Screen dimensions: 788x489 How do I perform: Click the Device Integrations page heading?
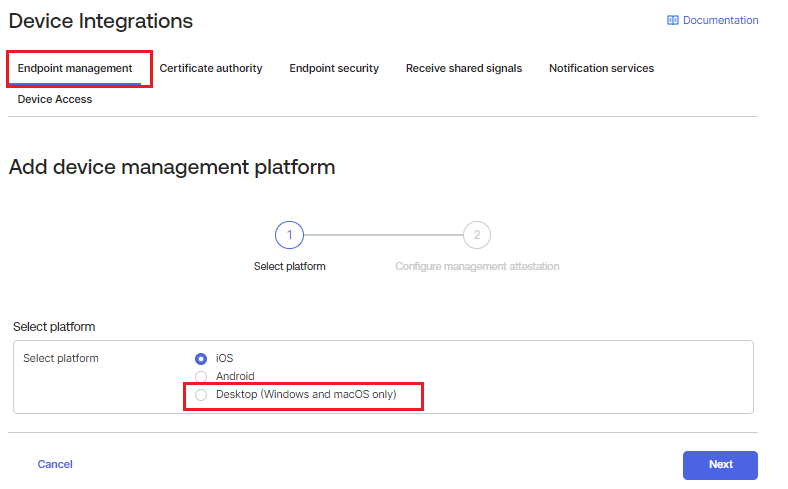(101, 21)
